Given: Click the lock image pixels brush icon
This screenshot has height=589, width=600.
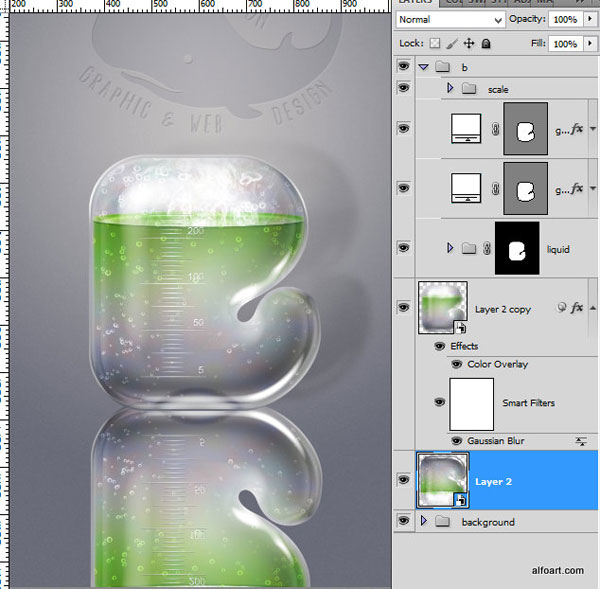Looking at the screenshot, I should [452, 44].
